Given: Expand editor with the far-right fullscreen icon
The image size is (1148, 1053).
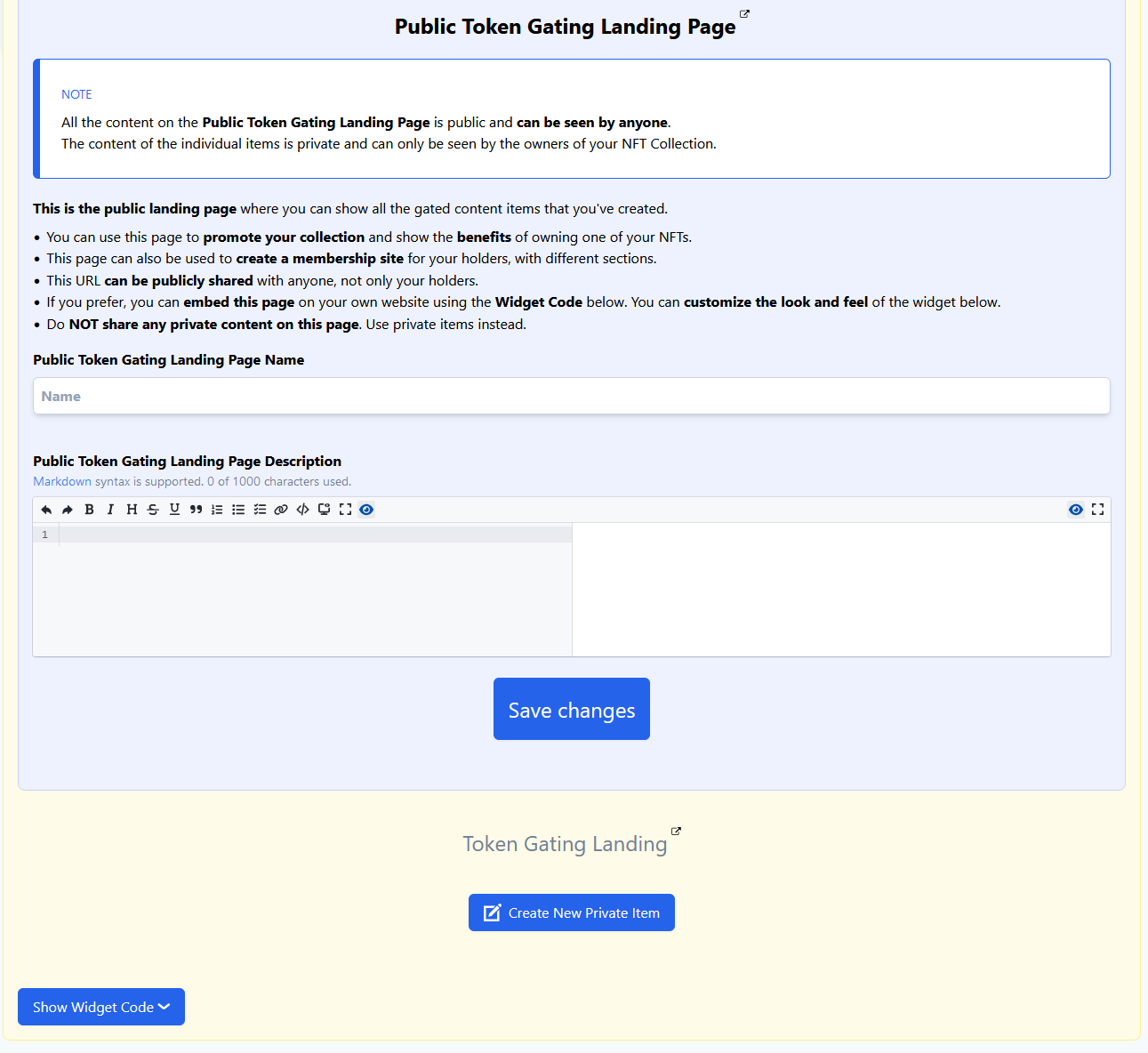Looking at the screenshot, I should pos(1097,510).
